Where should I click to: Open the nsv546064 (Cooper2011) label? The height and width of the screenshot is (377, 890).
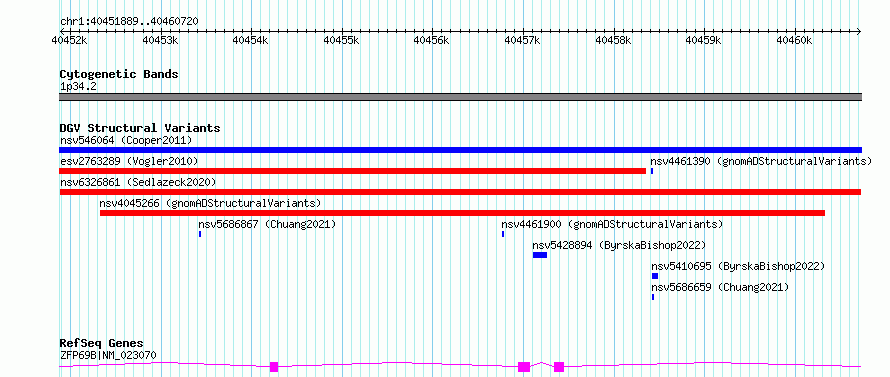click(126, 140)
